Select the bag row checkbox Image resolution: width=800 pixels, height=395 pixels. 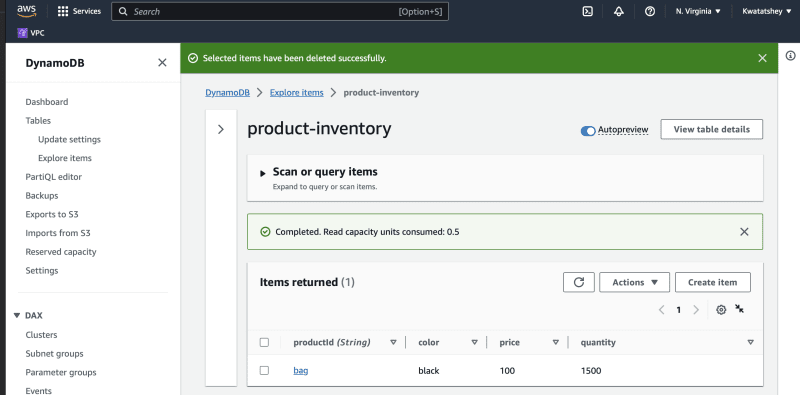pos(264,371)
